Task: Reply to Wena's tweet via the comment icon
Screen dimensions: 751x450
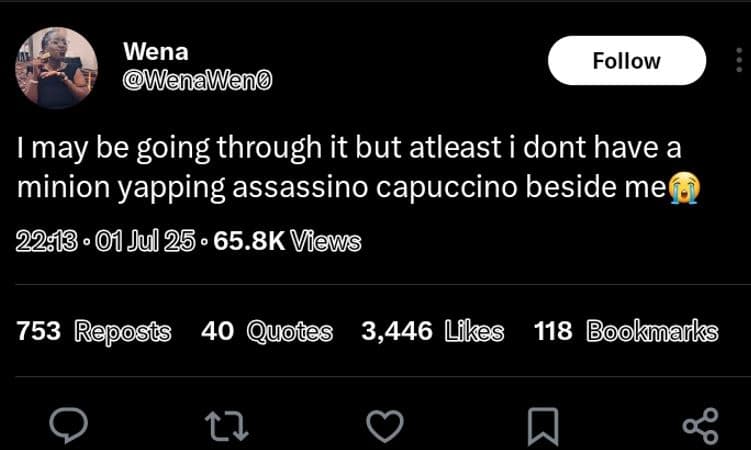Action: pos(72,427)
